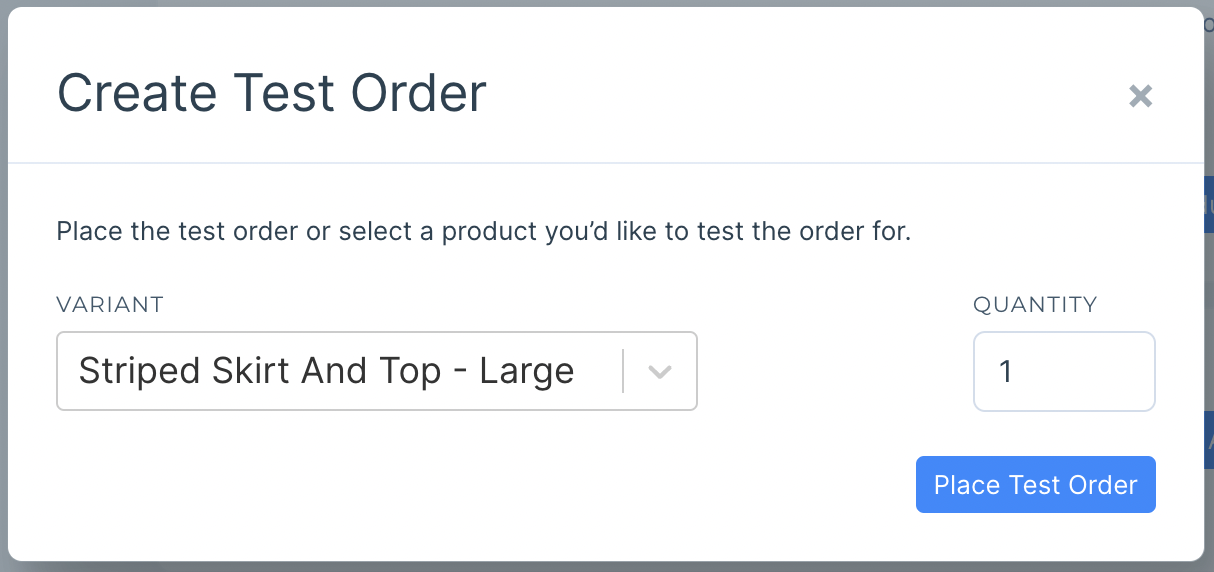
Task: Click the horizontal divider under the dialog header
Action: tap(600, 162)
